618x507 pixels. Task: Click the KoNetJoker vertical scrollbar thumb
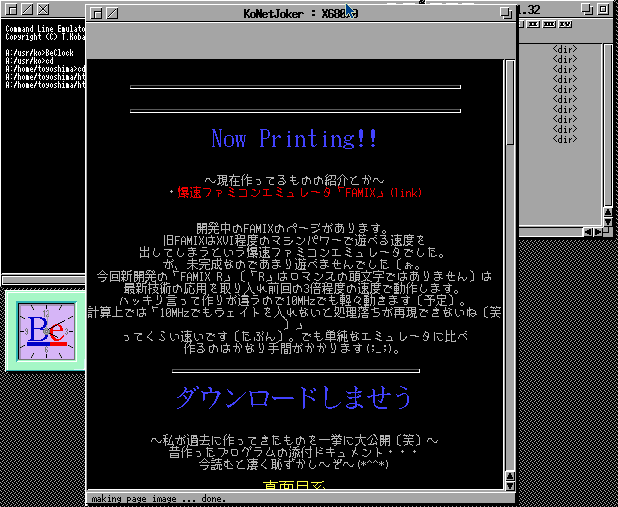coord(510,103)
